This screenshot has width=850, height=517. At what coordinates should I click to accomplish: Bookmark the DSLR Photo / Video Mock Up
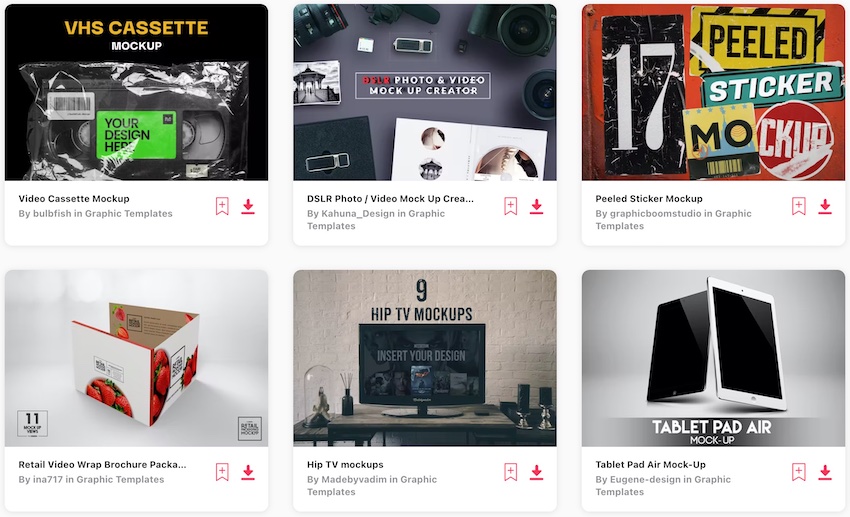[511, 206]
